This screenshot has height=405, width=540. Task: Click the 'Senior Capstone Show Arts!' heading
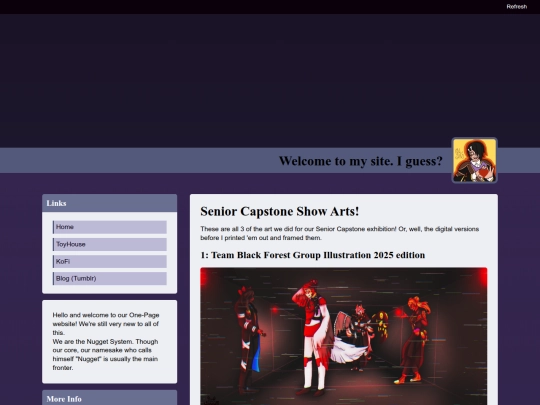280,211
